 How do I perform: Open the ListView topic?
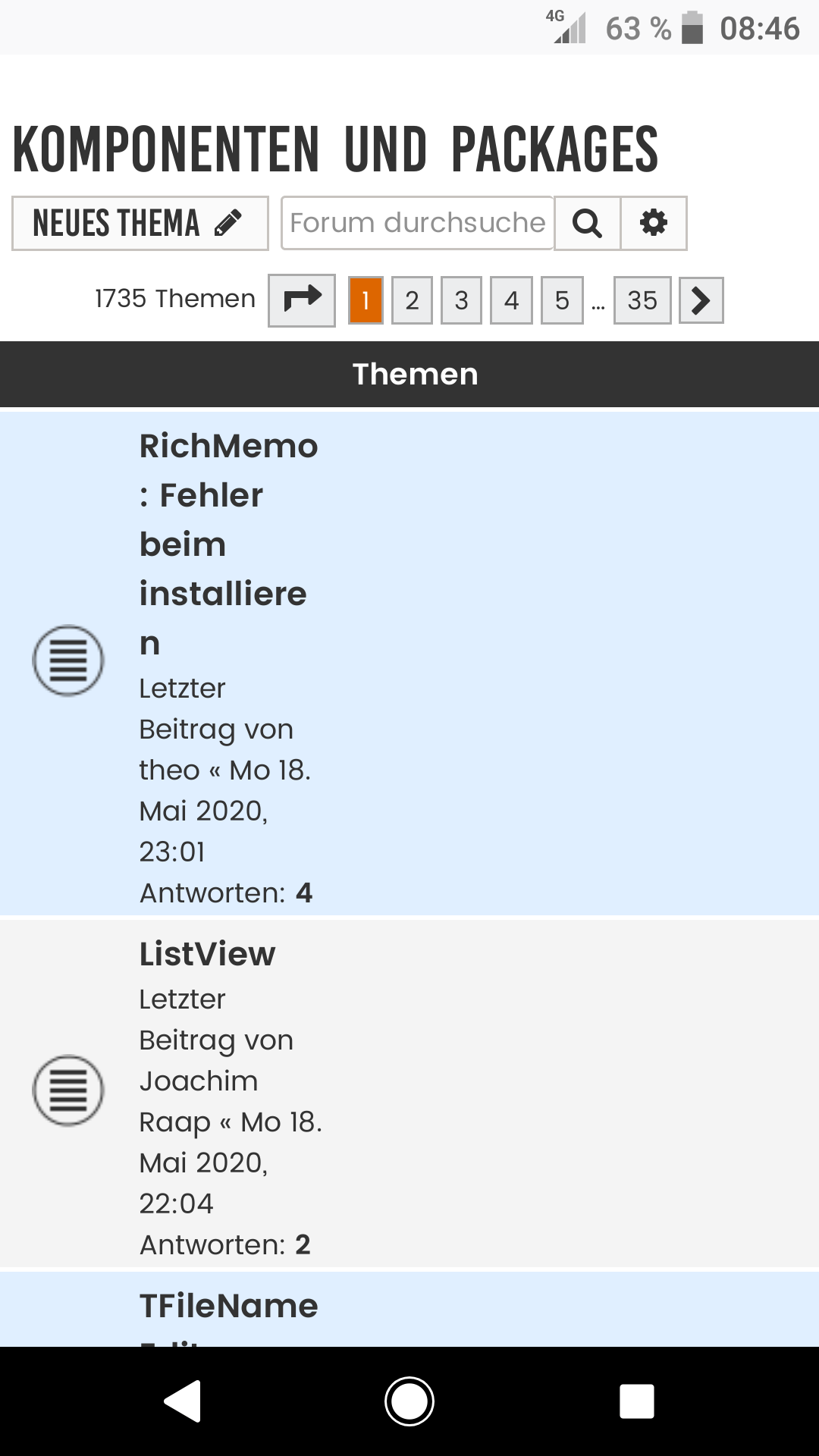point(207,954)
